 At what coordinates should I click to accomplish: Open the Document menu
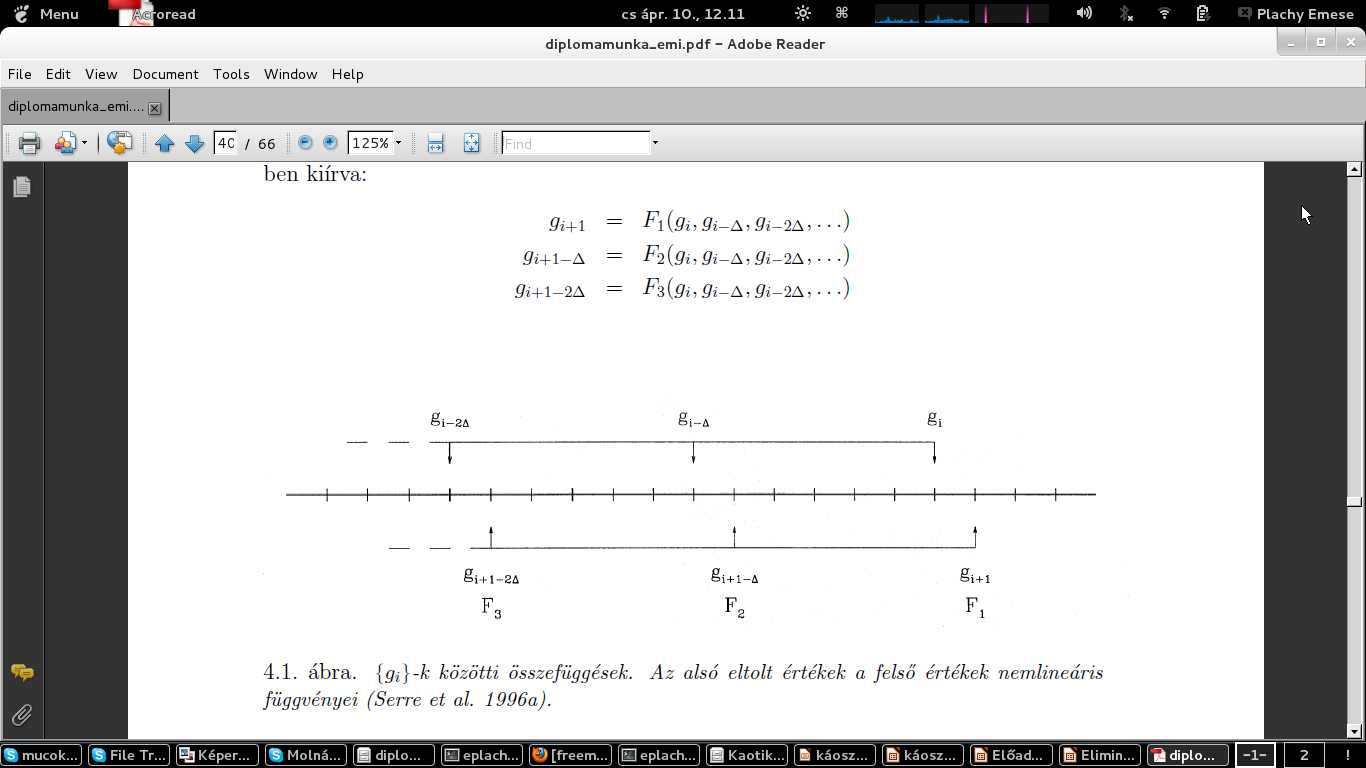[165, 74]
